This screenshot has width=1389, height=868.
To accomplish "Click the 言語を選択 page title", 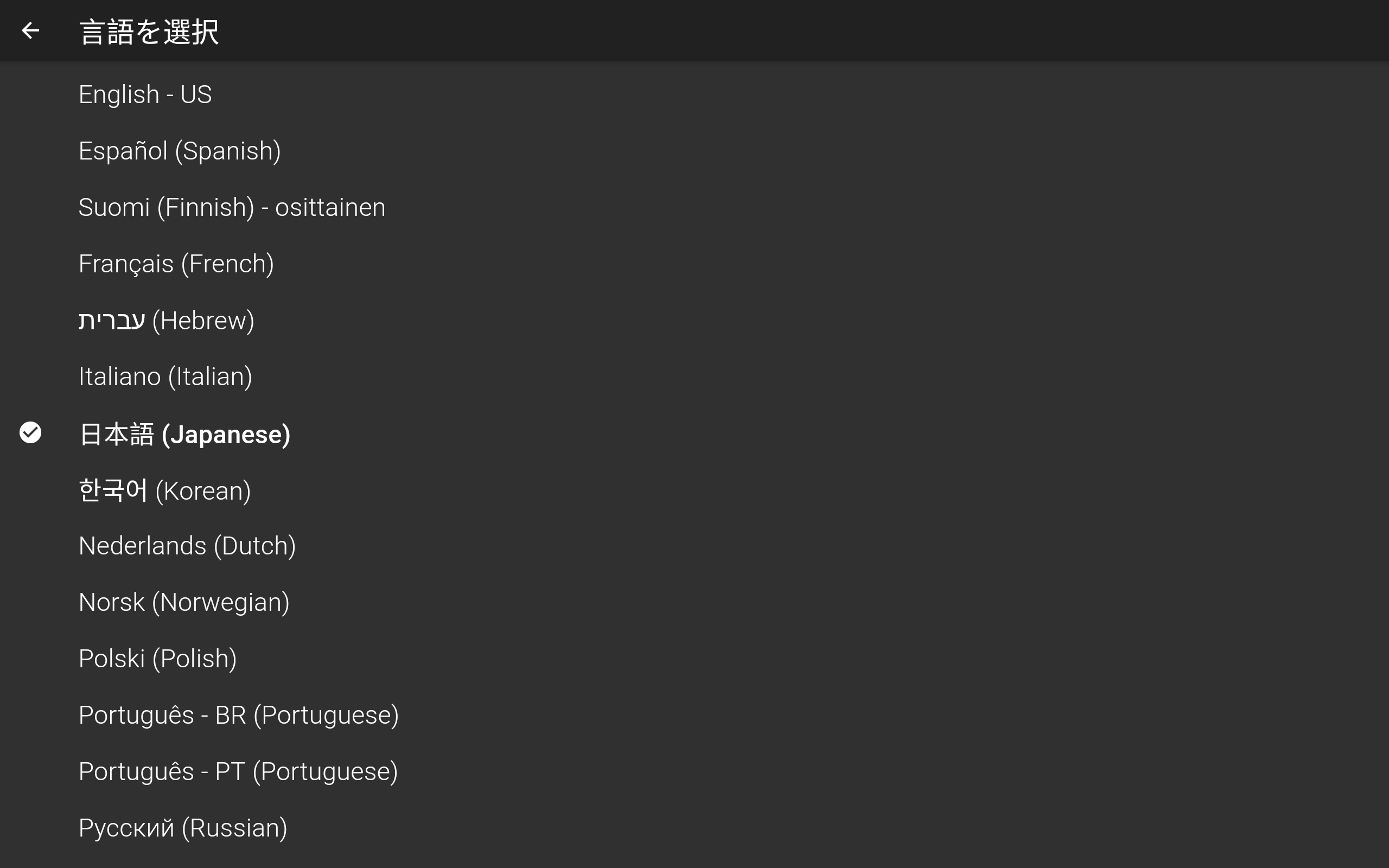I will click(149, 31).
